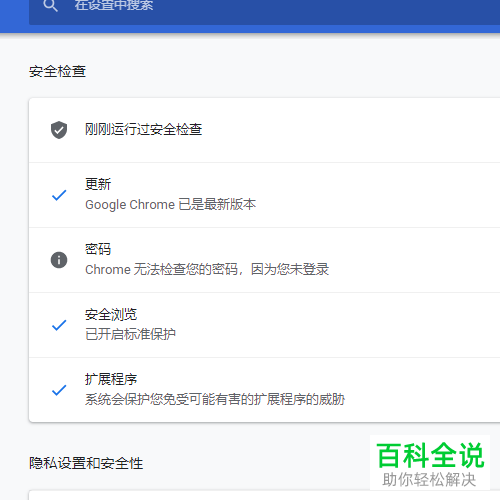Click '系统会保护您免受可能有害的扩展程序的威胁' text

click(215, 399)
